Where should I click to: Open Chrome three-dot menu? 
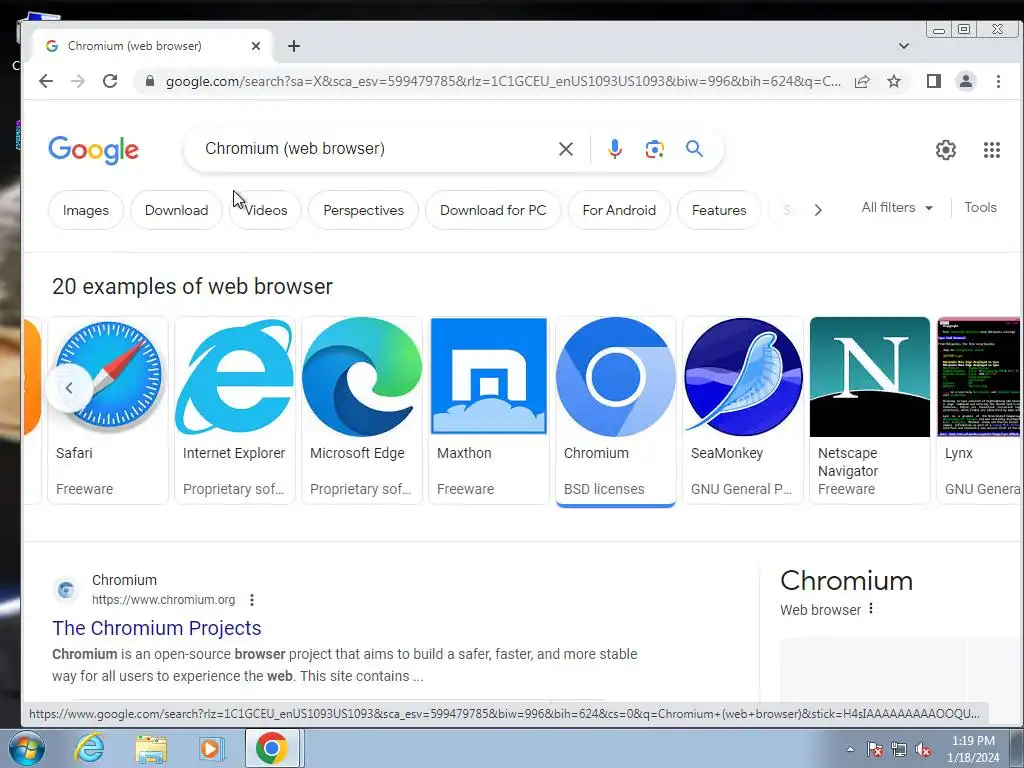(998, 81)
